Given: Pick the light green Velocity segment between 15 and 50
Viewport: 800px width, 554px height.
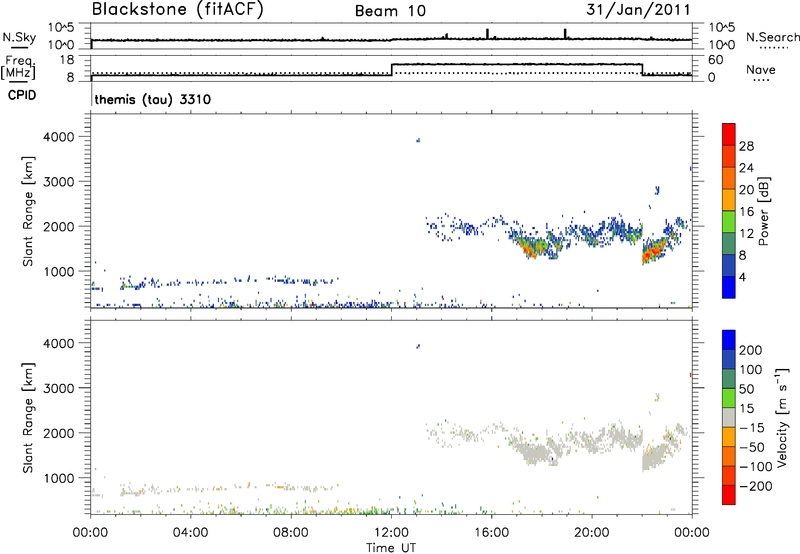Looking at the screenshot, I should pos(729,398).
